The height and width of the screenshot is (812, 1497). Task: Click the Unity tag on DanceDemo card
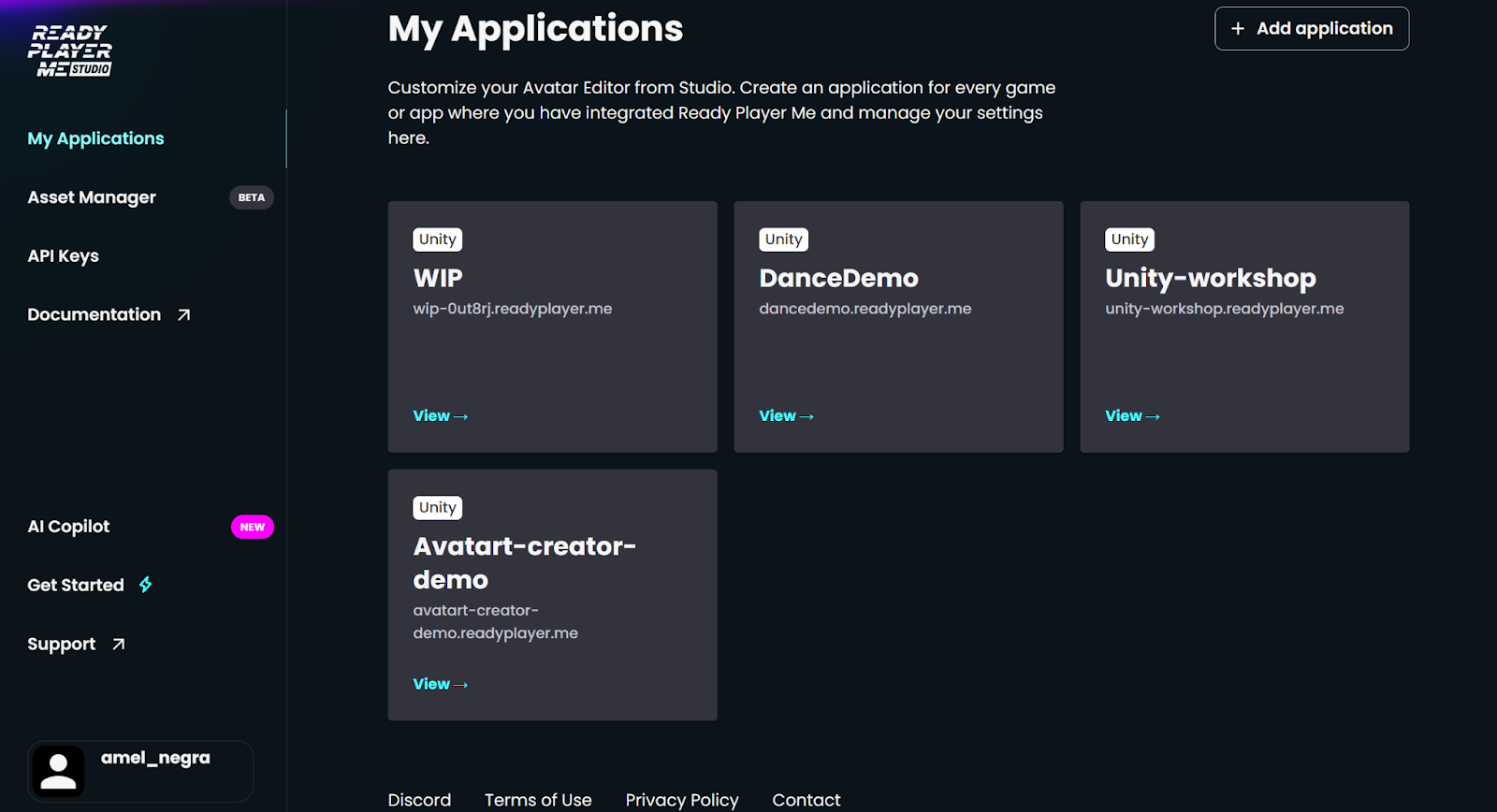click(x=784, y=239)
